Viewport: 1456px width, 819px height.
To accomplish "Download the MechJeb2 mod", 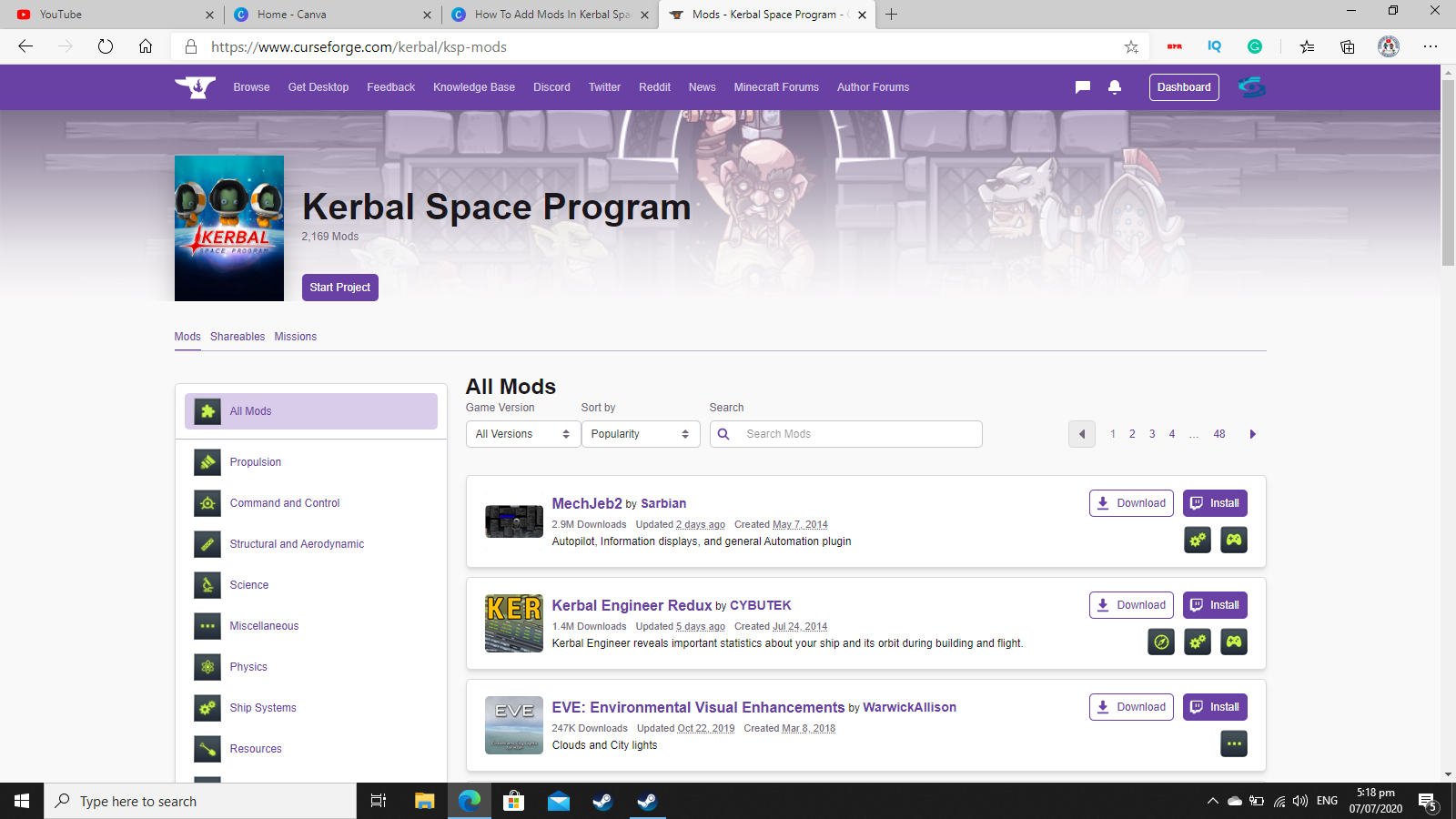I will (x=1131, y=503).
